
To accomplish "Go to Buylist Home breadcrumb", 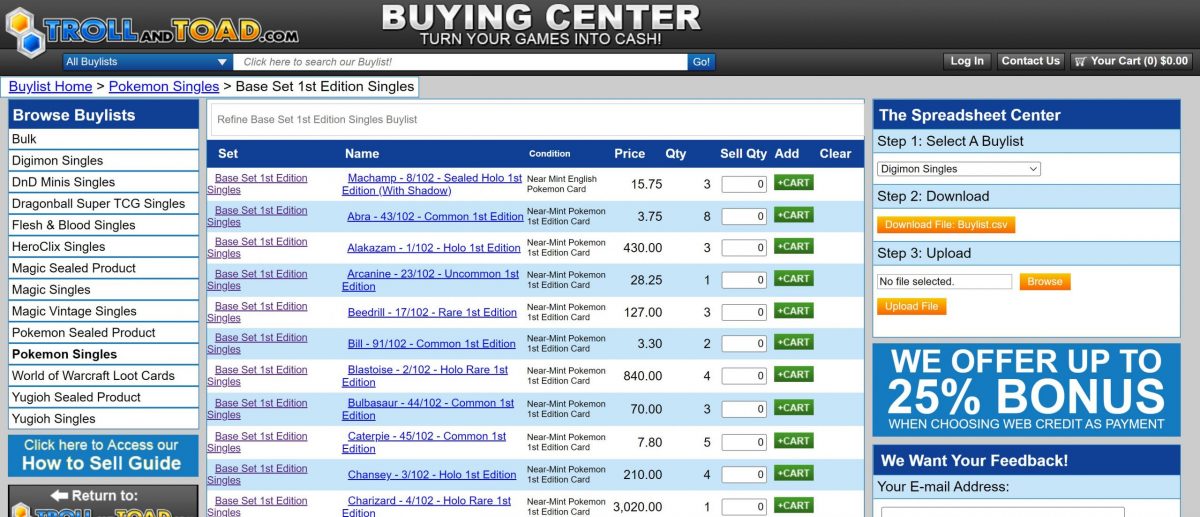I will 50,87.
